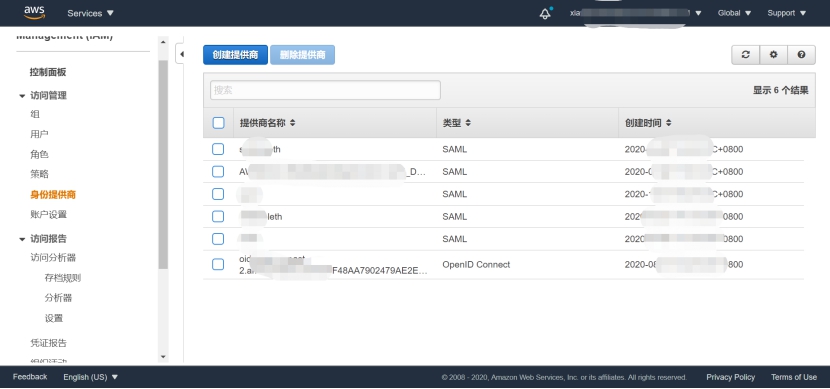Open the Support dropdown

click(787, 13)
